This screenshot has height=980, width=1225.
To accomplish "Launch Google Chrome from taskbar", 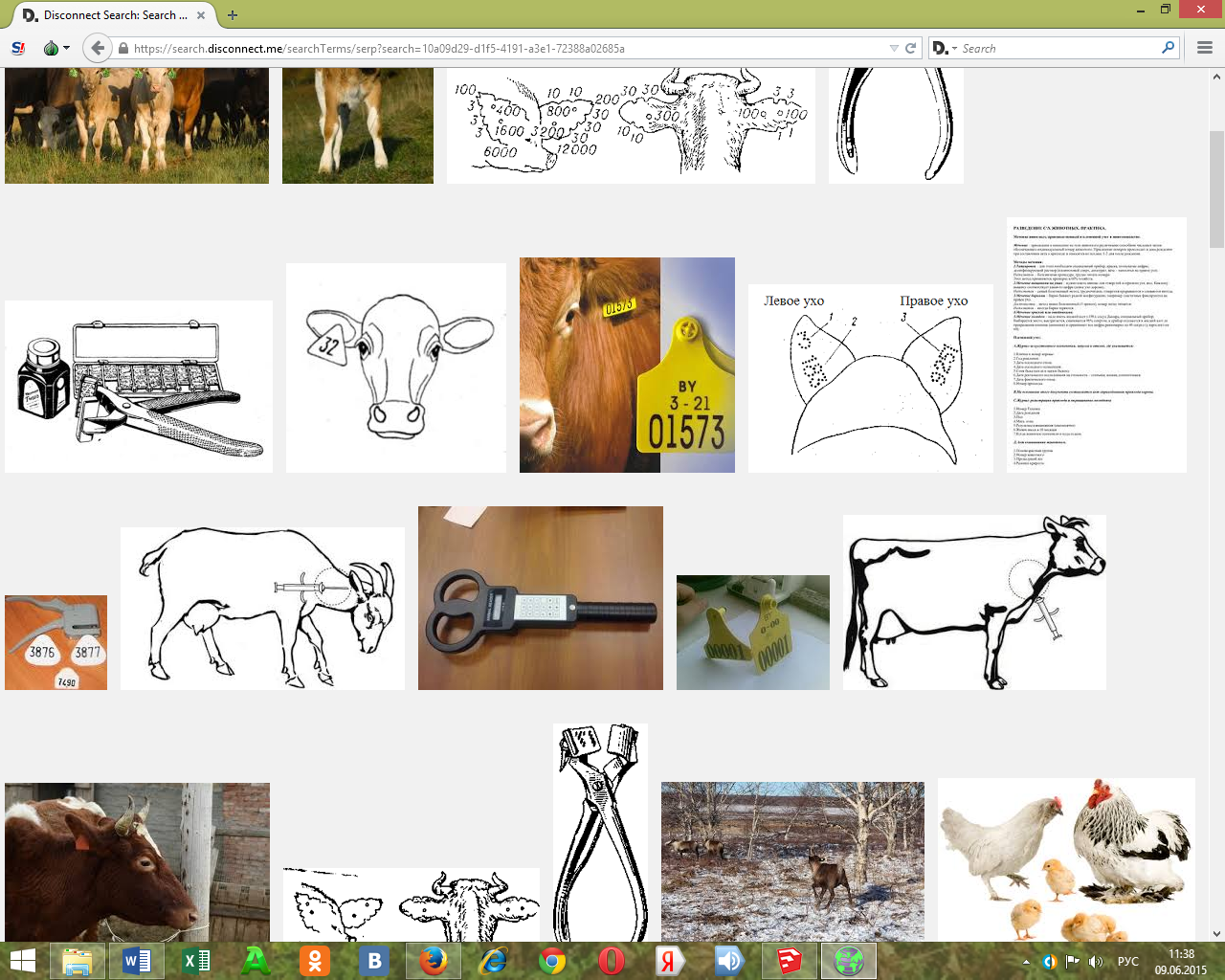I will pyautogui.click(x=552, y=961).
